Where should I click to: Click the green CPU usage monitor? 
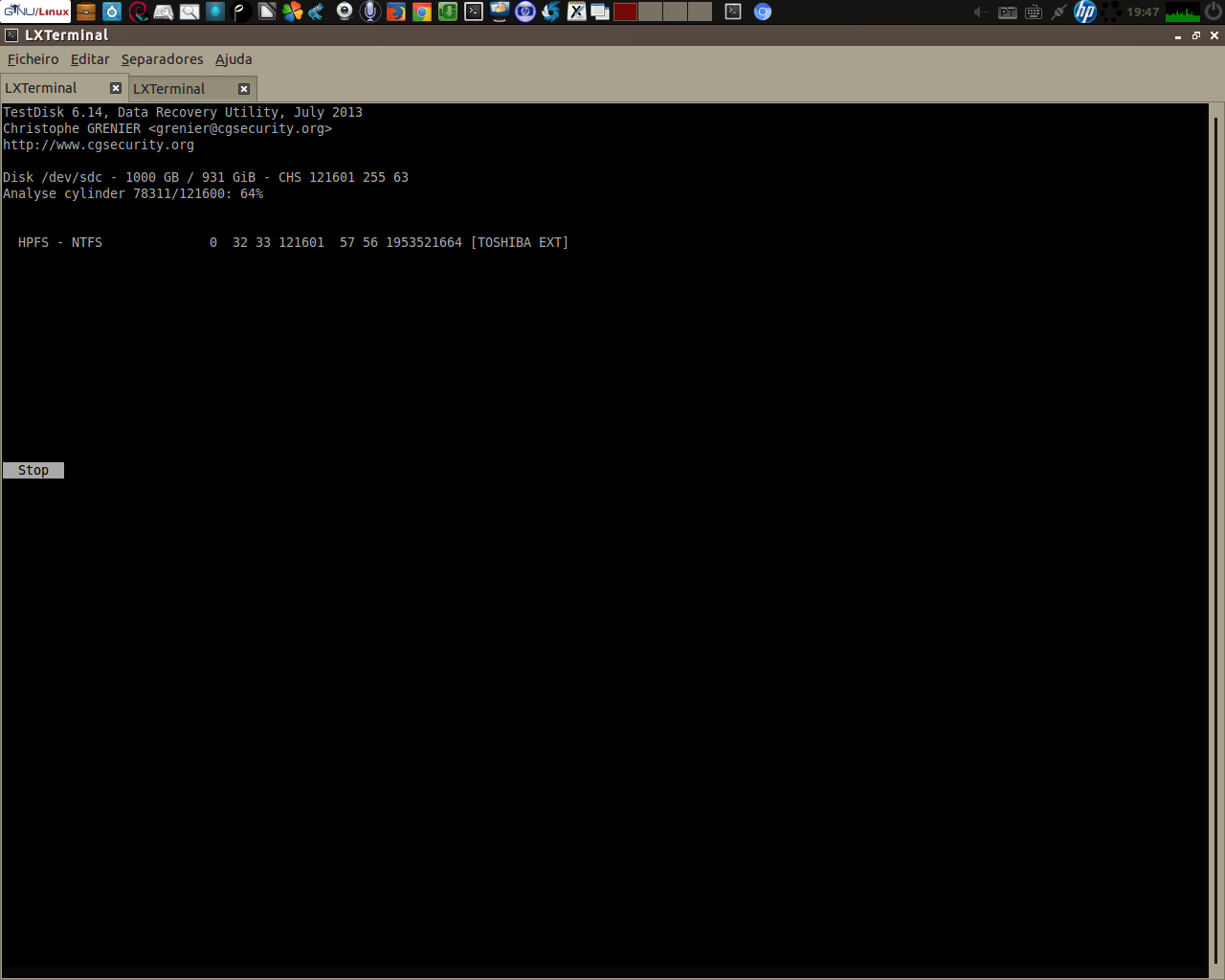click(x=1183, y=11)
